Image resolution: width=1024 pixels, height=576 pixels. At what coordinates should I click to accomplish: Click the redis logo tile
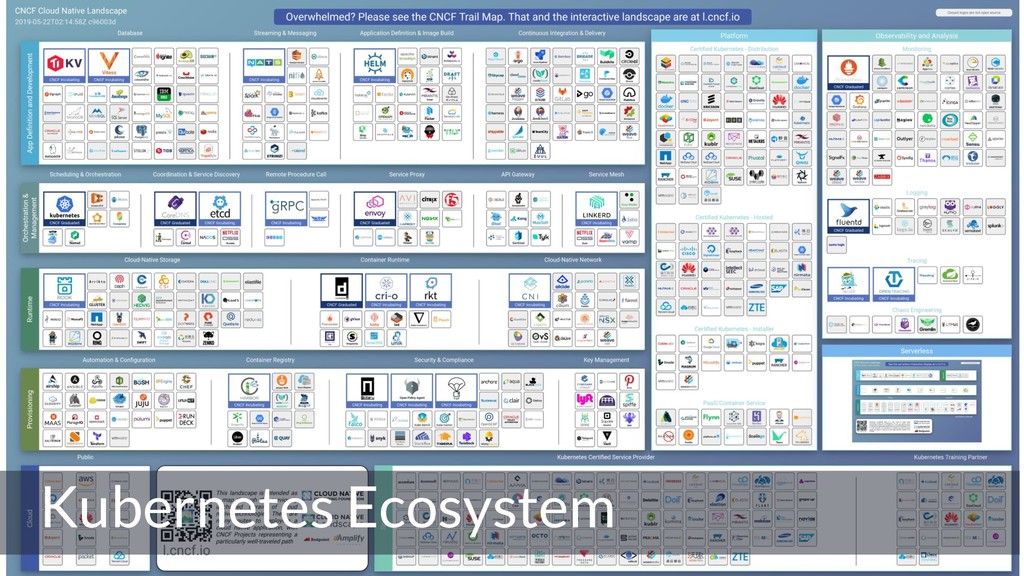coord(208,132)
